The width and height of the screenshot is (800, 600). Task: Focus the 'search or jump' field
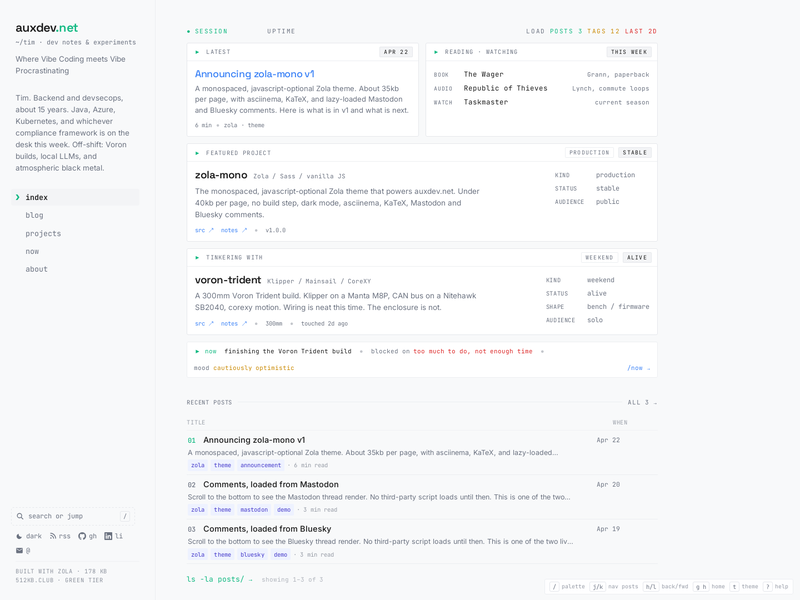click(x=73, y=516)
